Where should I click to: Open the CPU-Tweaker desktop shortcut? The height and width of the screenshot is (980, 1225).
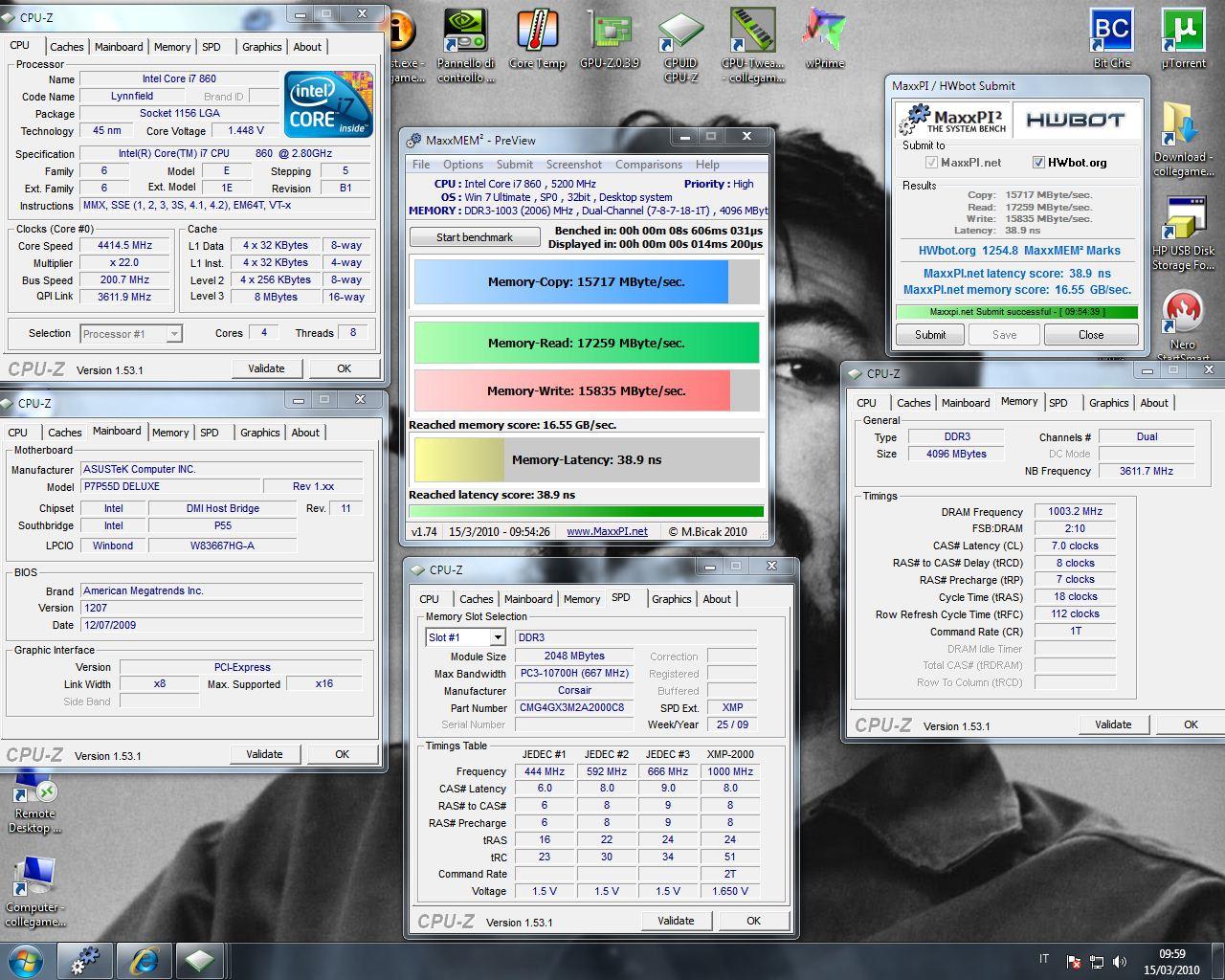point(753,45)
